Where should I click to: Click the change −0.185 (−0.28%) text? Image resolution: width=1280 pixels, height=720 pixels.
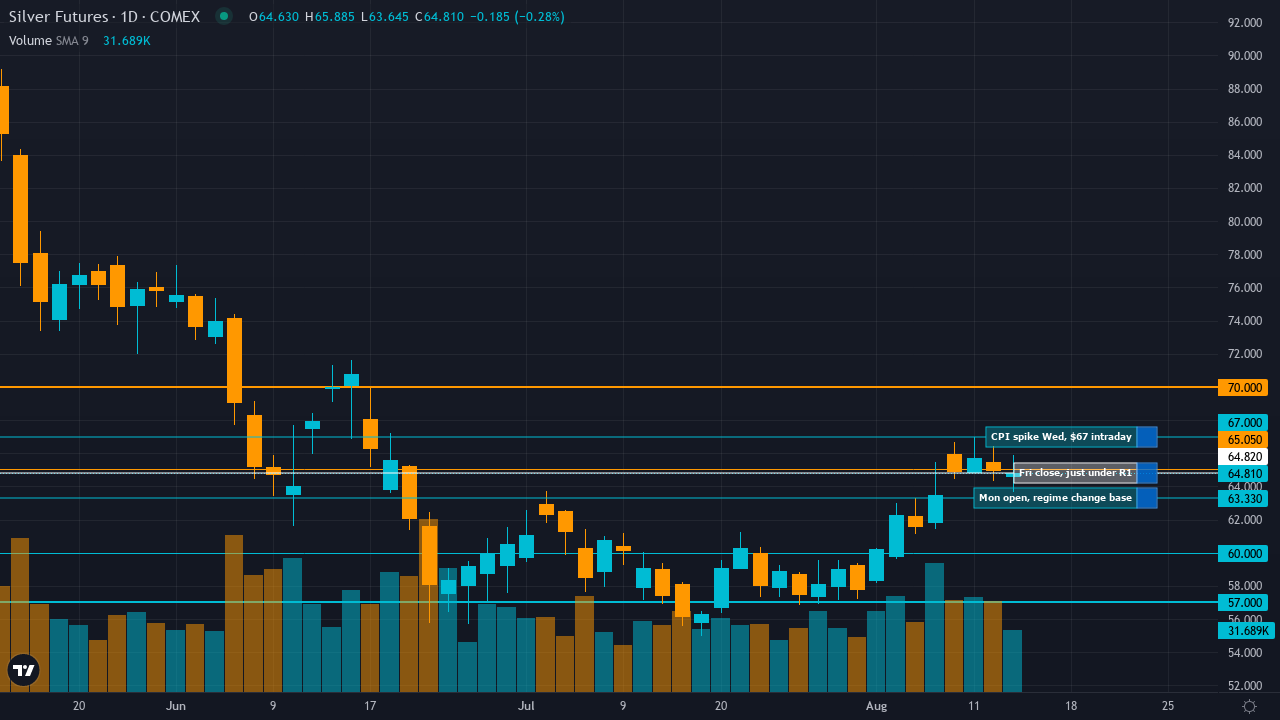(517, 17)
